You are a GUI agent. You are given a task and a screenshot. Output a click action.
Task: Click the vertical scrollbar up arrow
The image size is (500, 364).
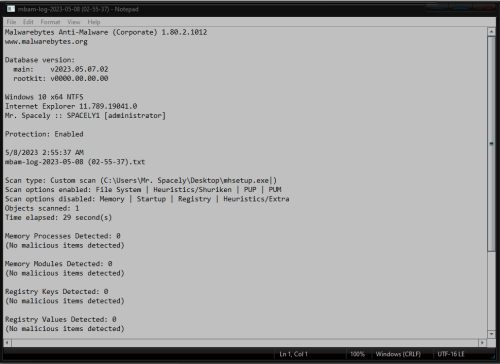491,32
